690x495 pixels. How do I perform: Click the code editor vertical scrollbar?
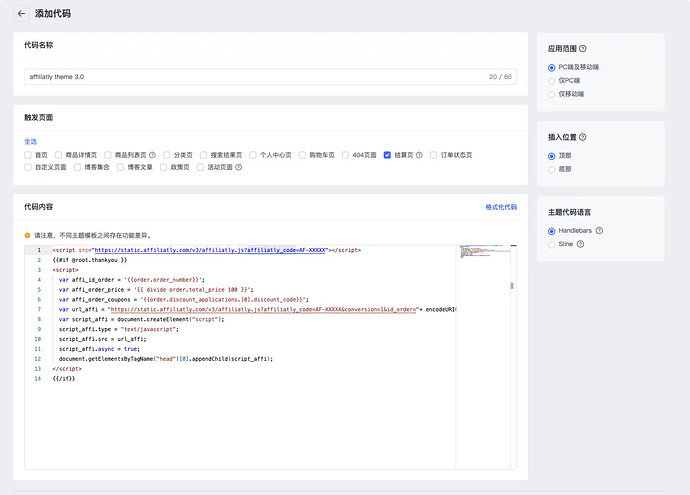(x=512, y=286)
